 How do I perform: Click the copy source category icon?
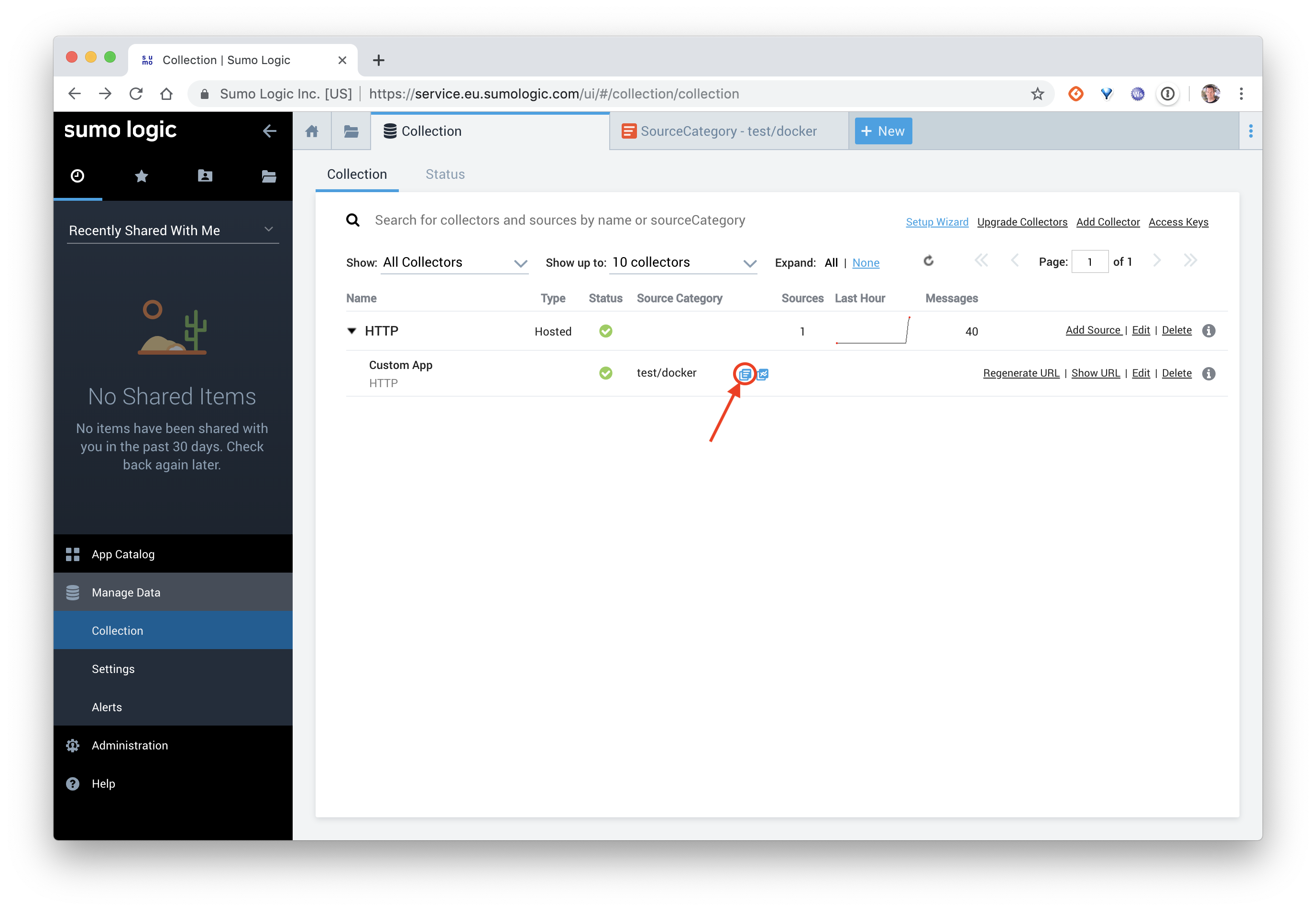746,373
